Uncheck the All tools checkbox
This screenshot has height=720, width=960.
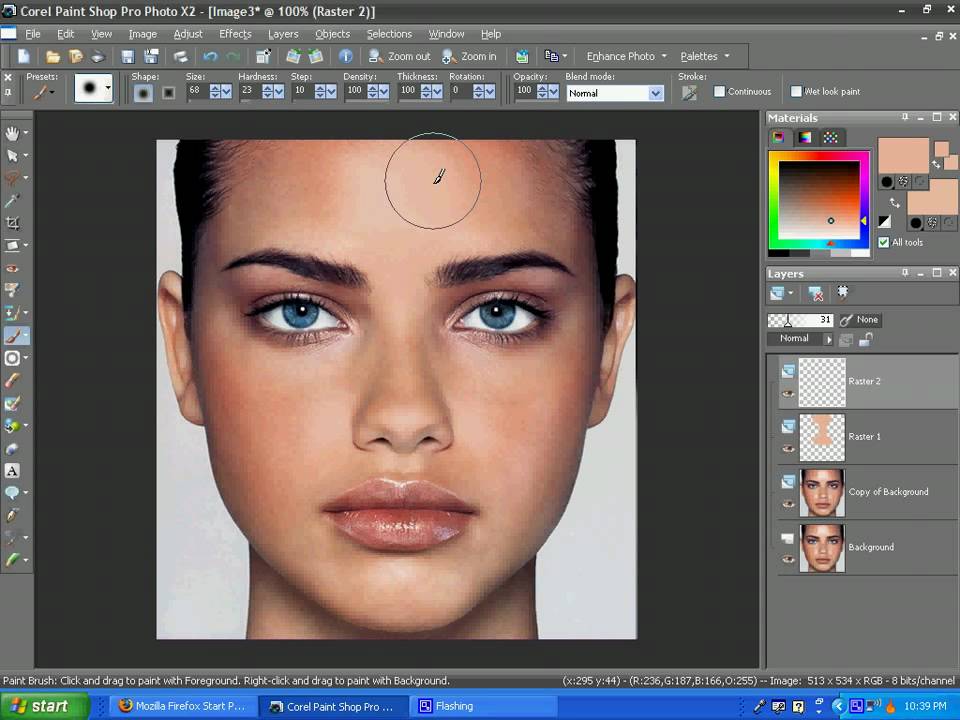883,242
